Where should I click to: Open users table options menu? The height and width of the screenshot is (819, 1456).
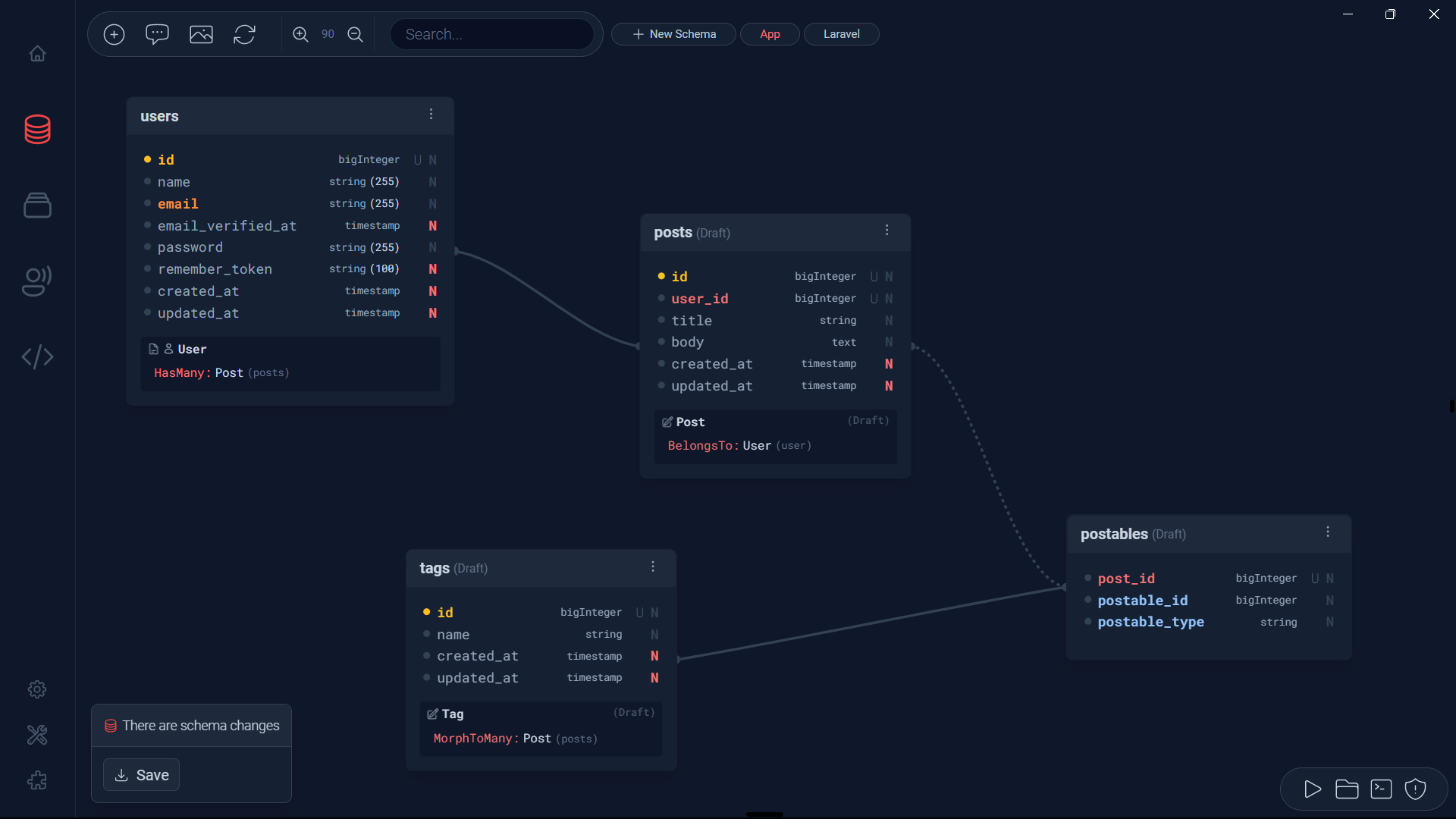(431, 114)
